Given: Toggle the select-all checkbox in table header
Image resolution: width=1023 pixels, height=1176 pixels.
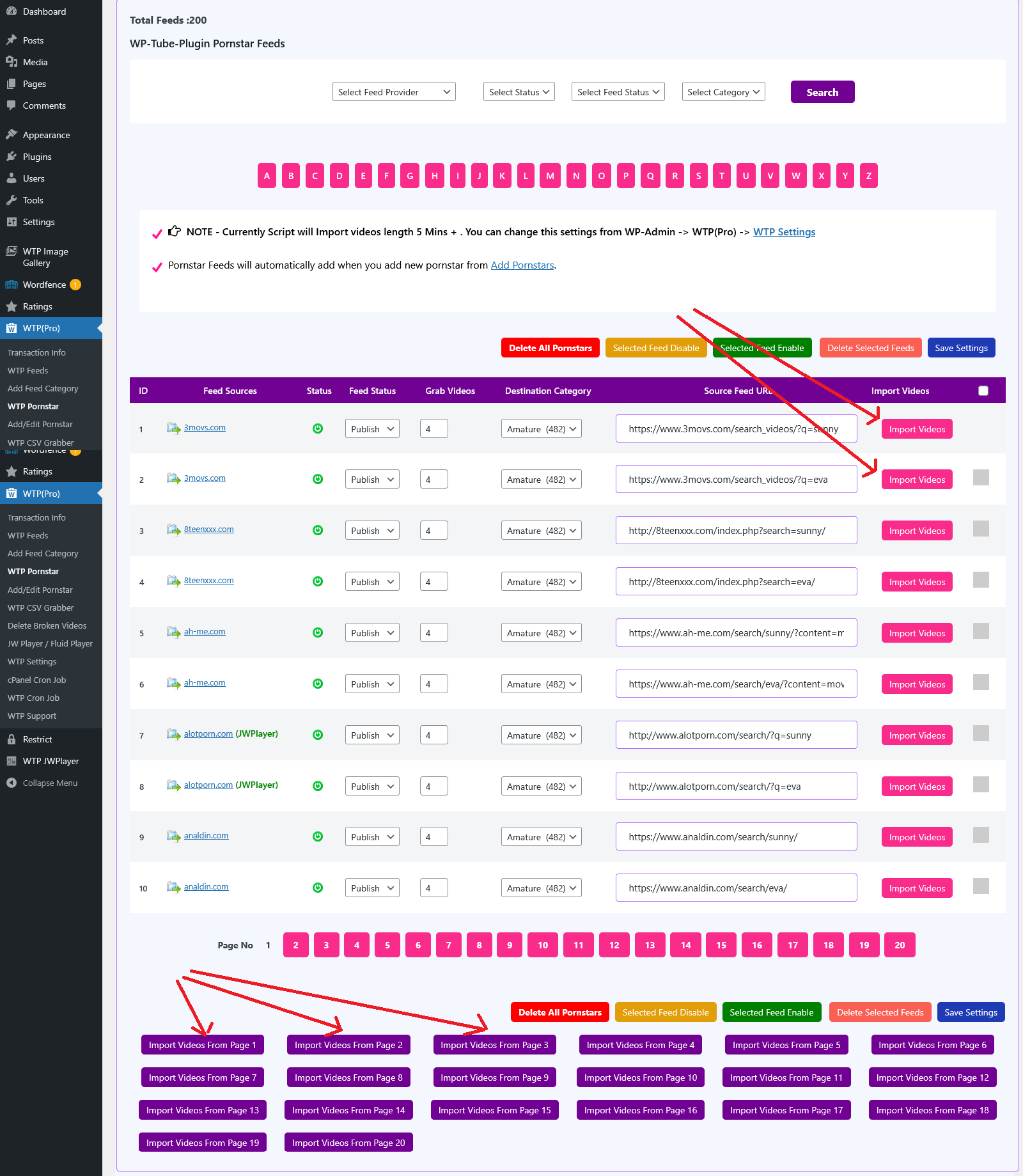Looking at the screenshot, I should tap(983, 391).
